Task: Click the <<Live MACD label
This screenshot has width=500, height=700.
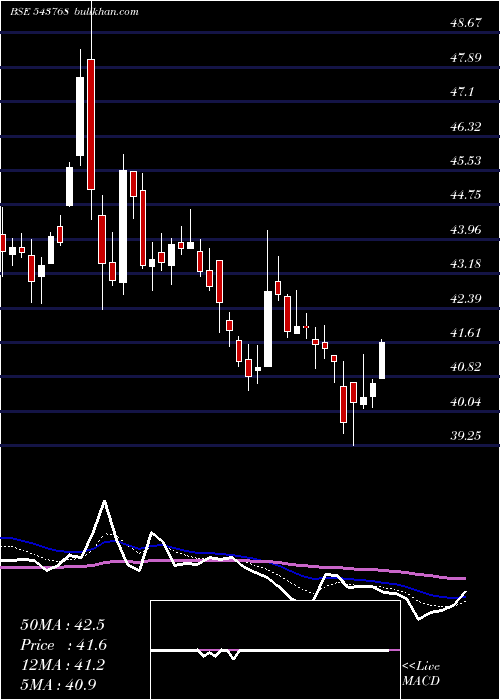Action: [x=421, y=674]
